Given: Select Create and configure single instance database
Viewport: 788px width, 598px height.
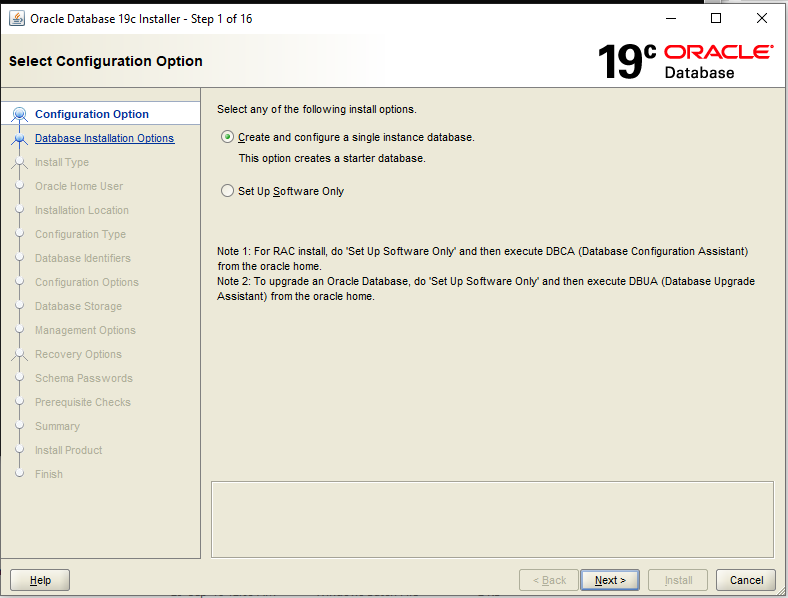Looking at the screenshot, I should tap(227, 137).
